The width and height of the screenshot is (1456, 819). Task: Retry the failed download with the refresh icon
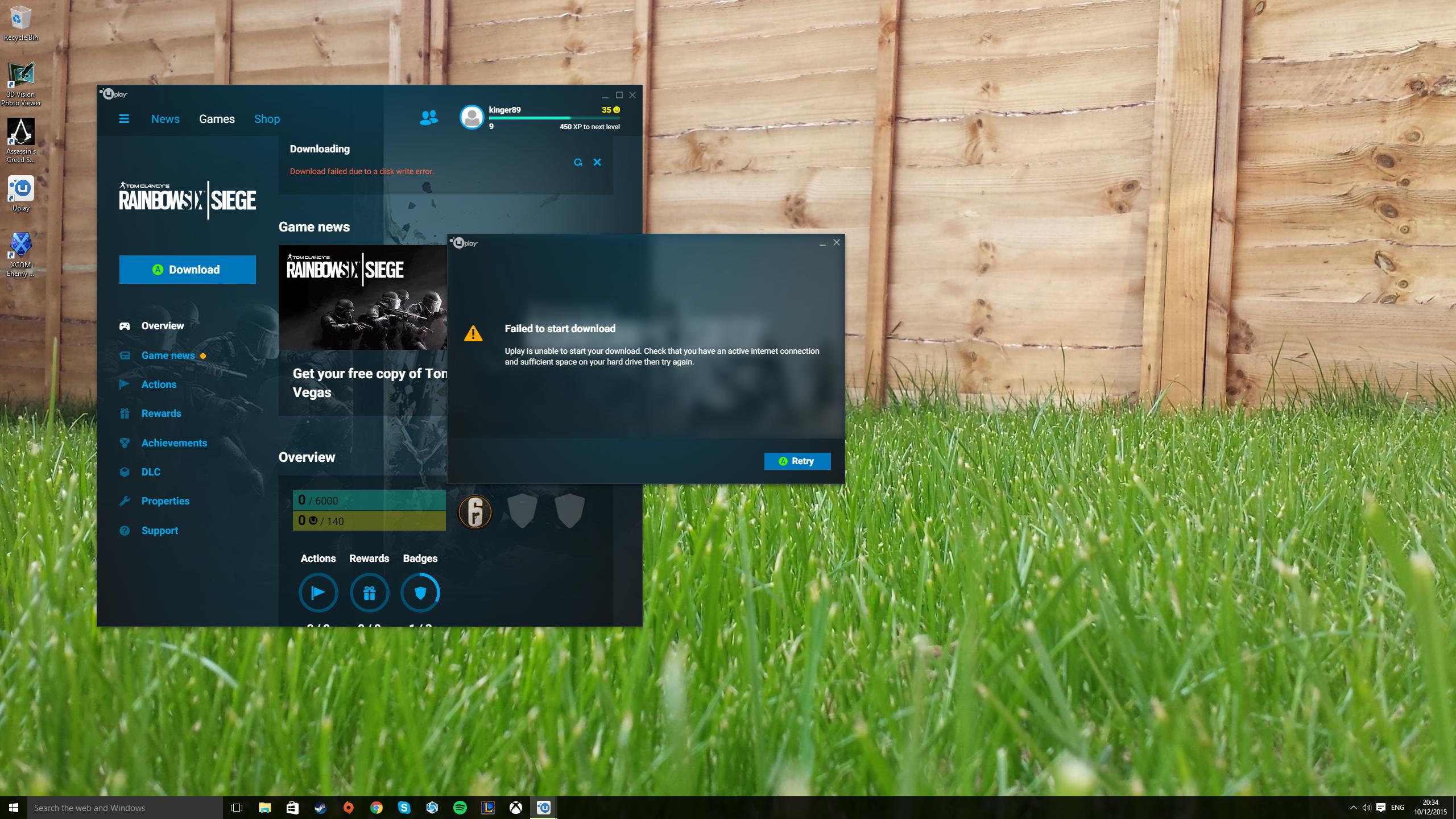[x=578, y=162]
